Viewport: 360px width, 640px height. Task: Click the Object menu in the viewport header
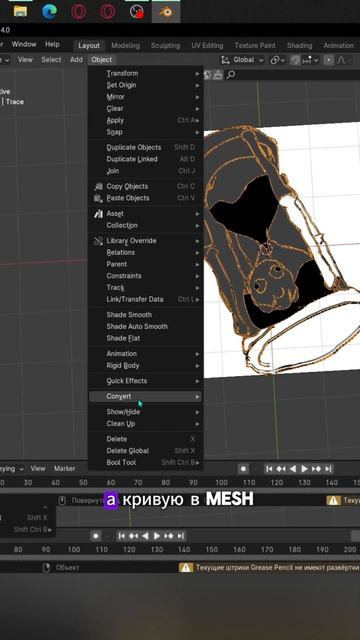click(x=102, y=60)
